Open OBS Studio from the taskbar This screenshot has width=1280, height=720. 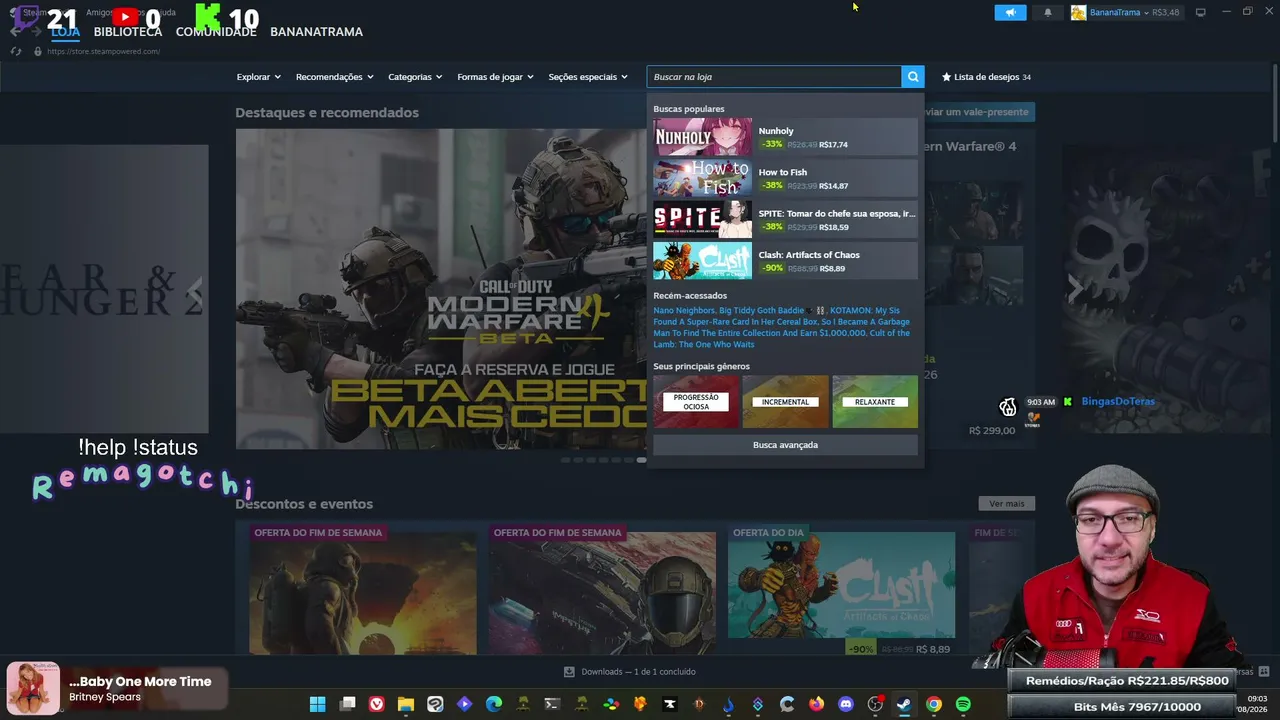[875, 704]
